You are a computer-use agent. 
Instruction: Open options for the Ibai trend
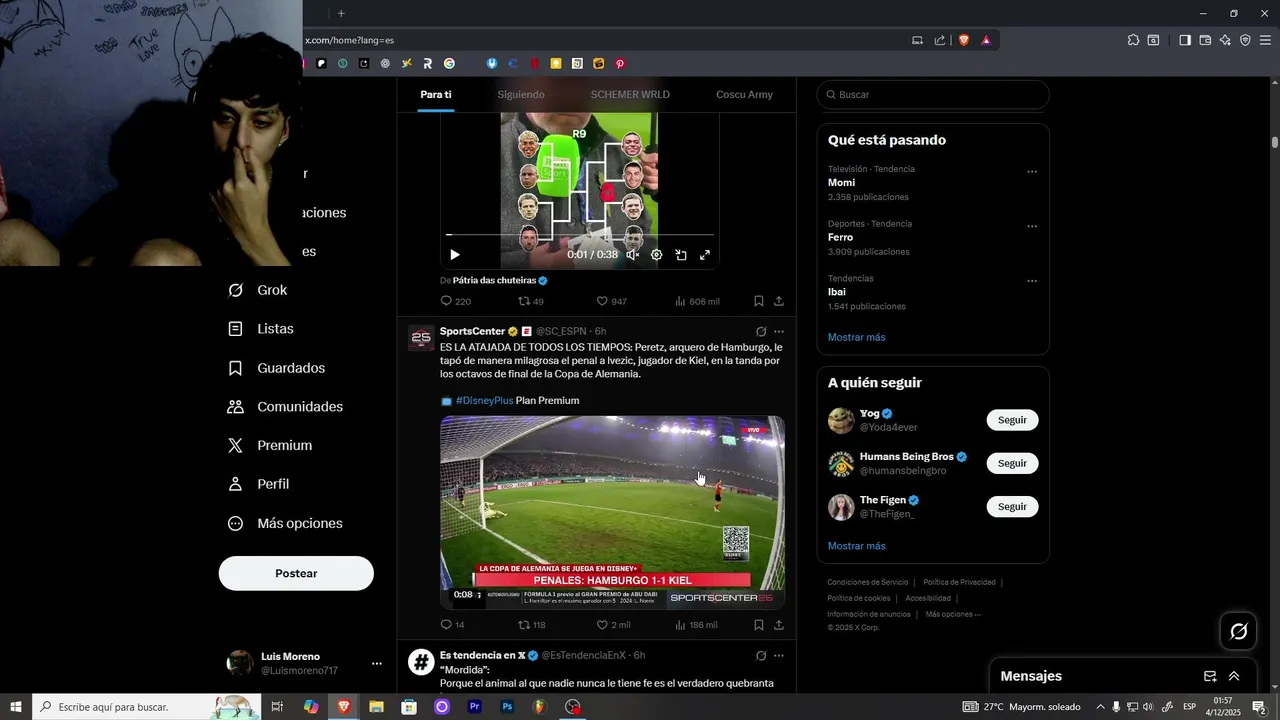pos(1032,281)
